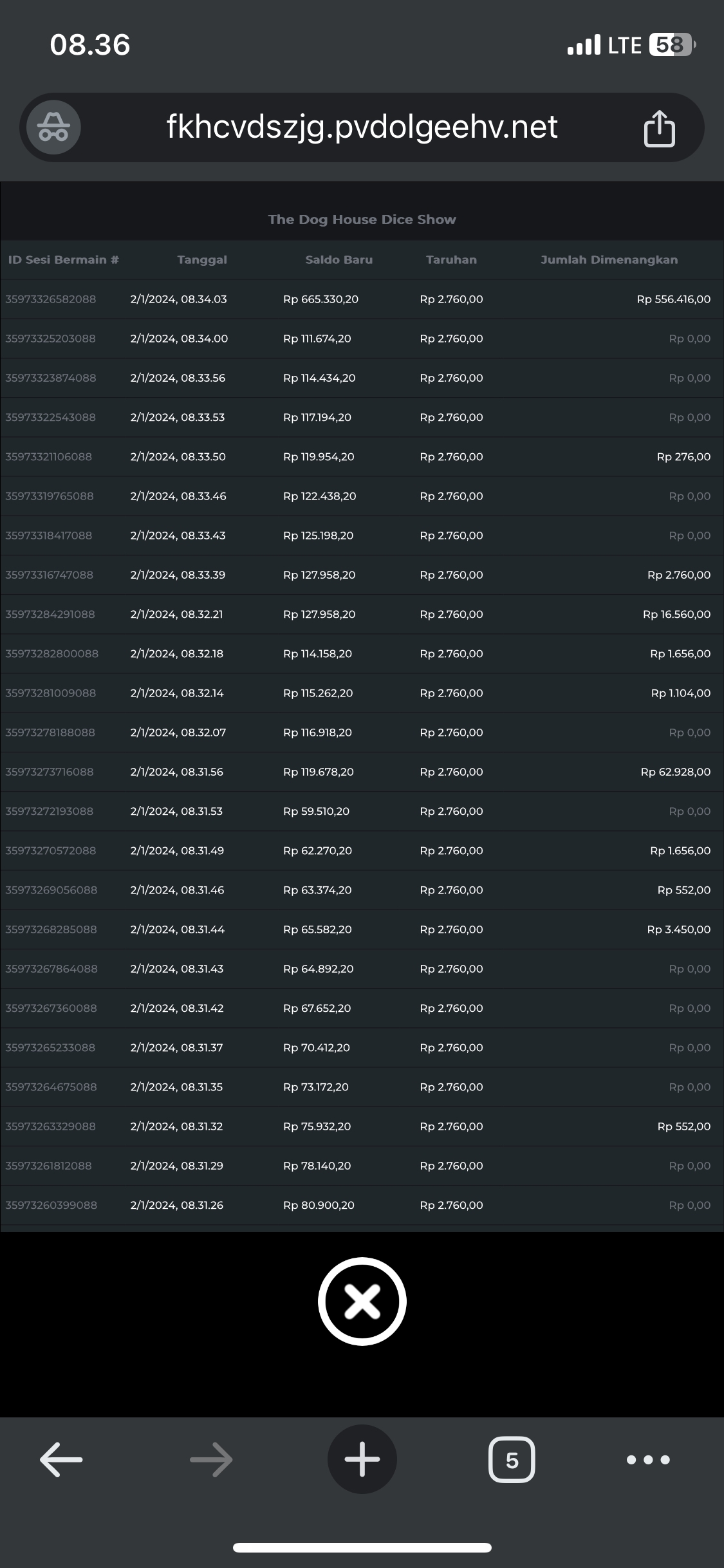Viewport: 724px width, 1568px height.
Task: Tap the Tanggal column header
Action: (x=202, y=260)
